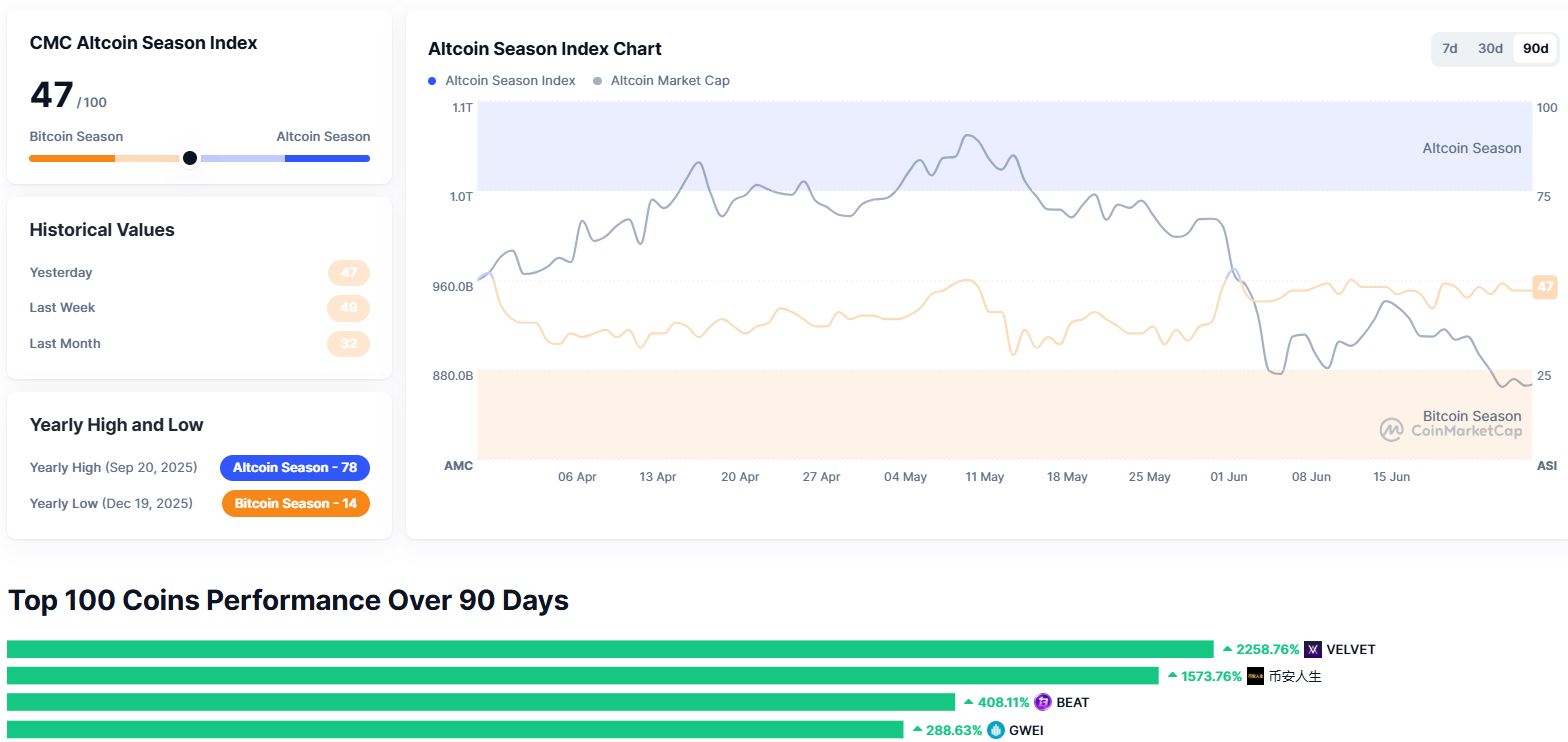Click the 880.0B market cap axis label
This screenshot has height=742, width=1568.
point(452,376)
